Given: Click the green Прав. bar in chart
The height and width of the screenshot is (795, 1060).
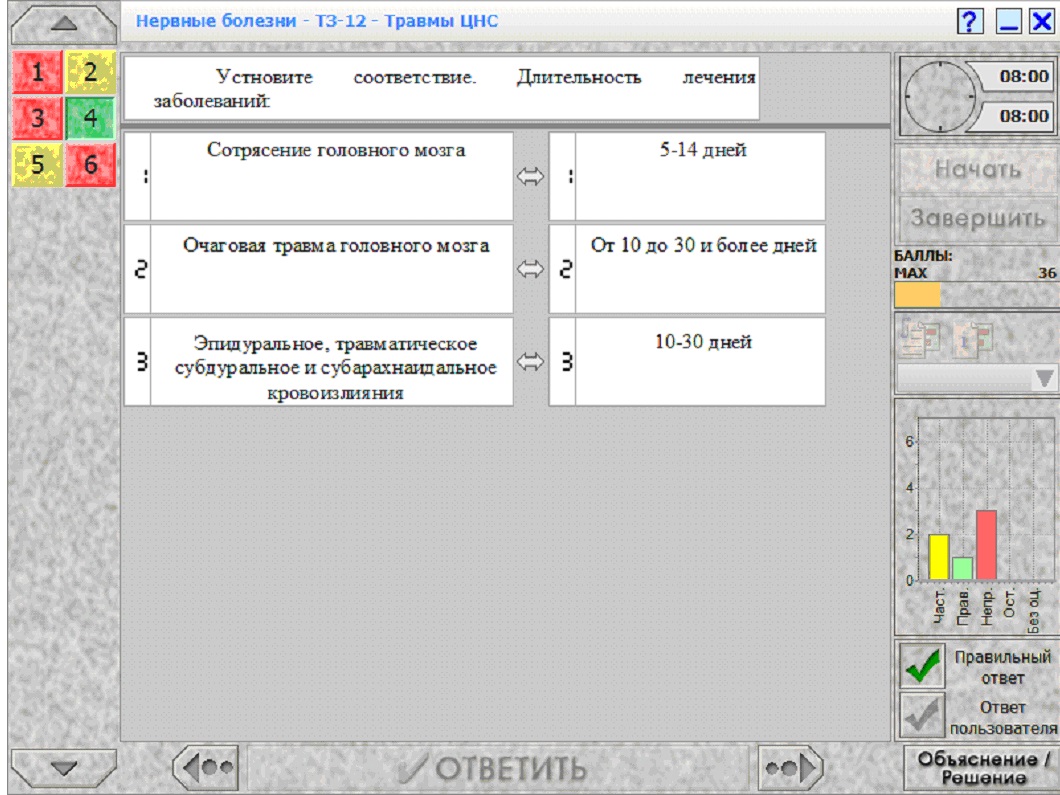Looking at the screenshot, I should pyautogui.click(x=963, y=569).
